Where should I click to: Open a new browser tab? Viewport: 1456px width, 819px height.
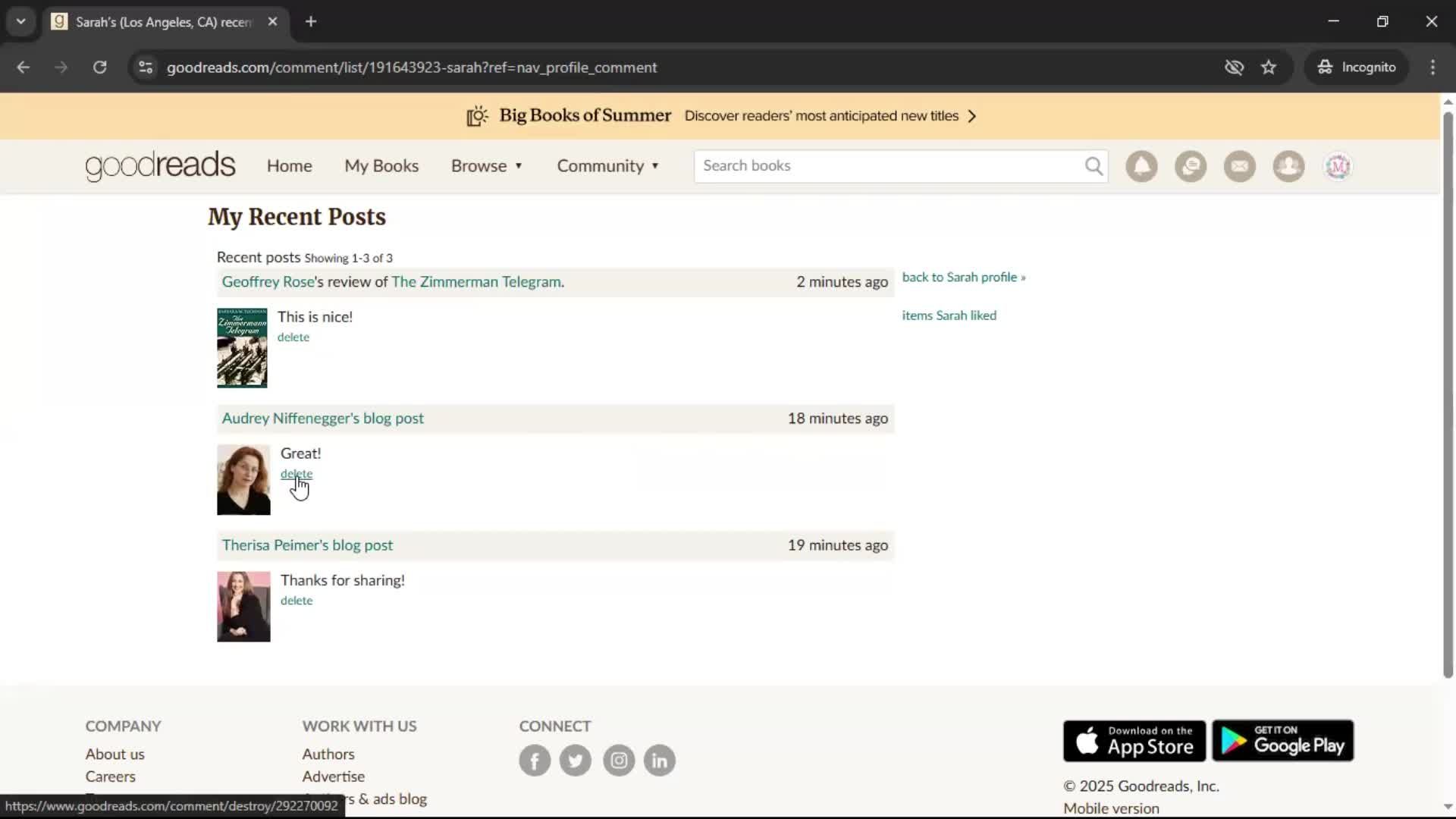tap(311, 21)
